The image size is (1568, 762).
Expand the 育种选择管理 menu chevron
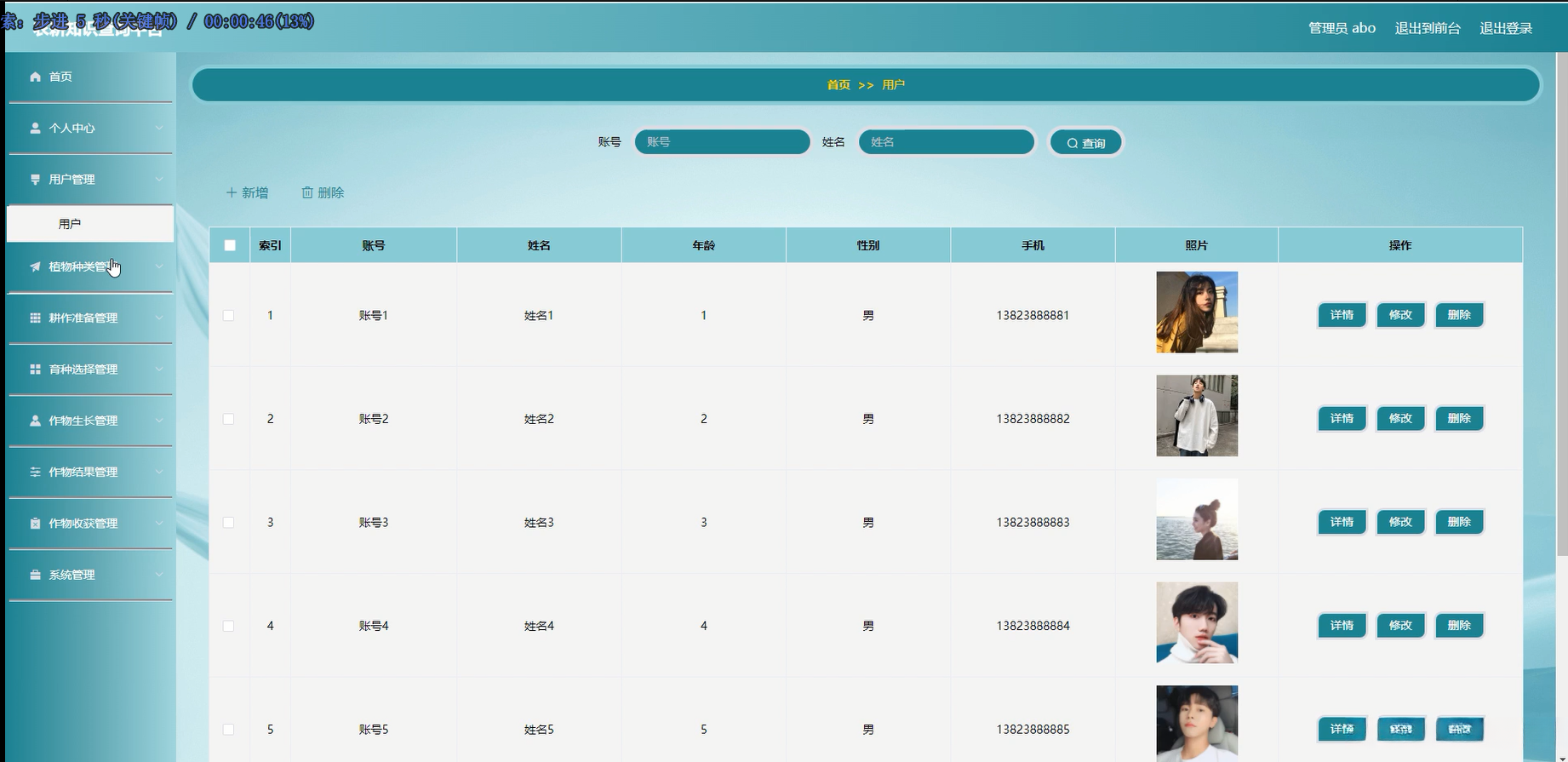point(159,370)
